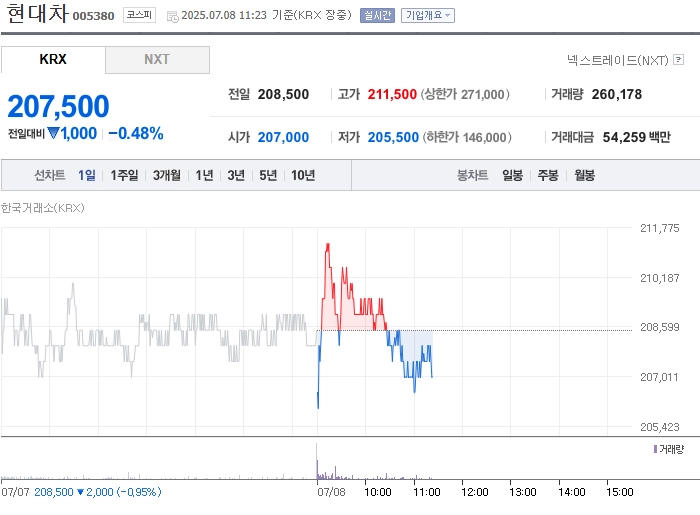Click the high price 211,500
700x515 pixels.
pyautogui.click(x=392, y=94)
